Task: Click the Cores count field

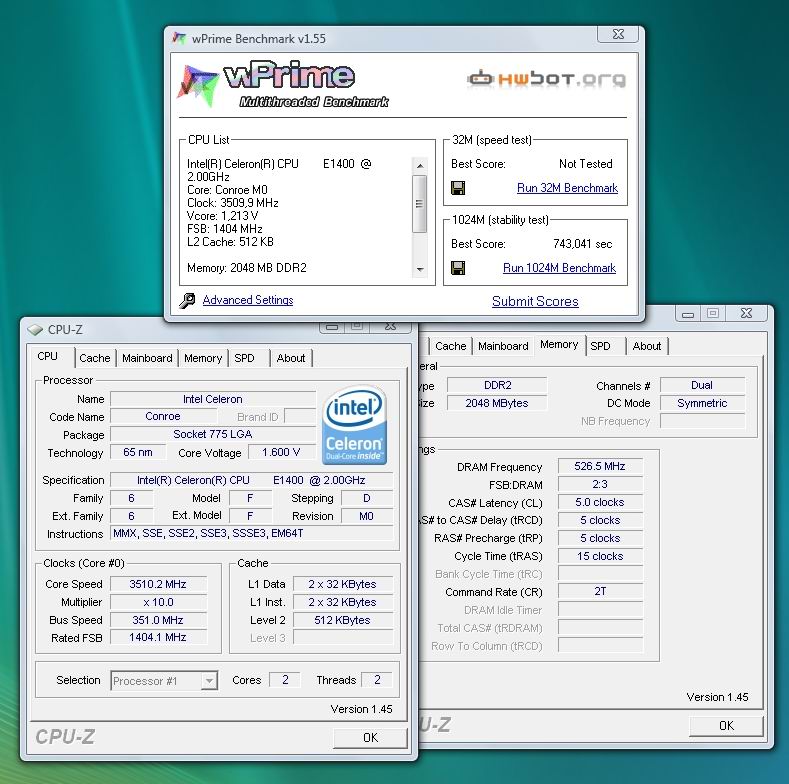Action: pos(285,680)
